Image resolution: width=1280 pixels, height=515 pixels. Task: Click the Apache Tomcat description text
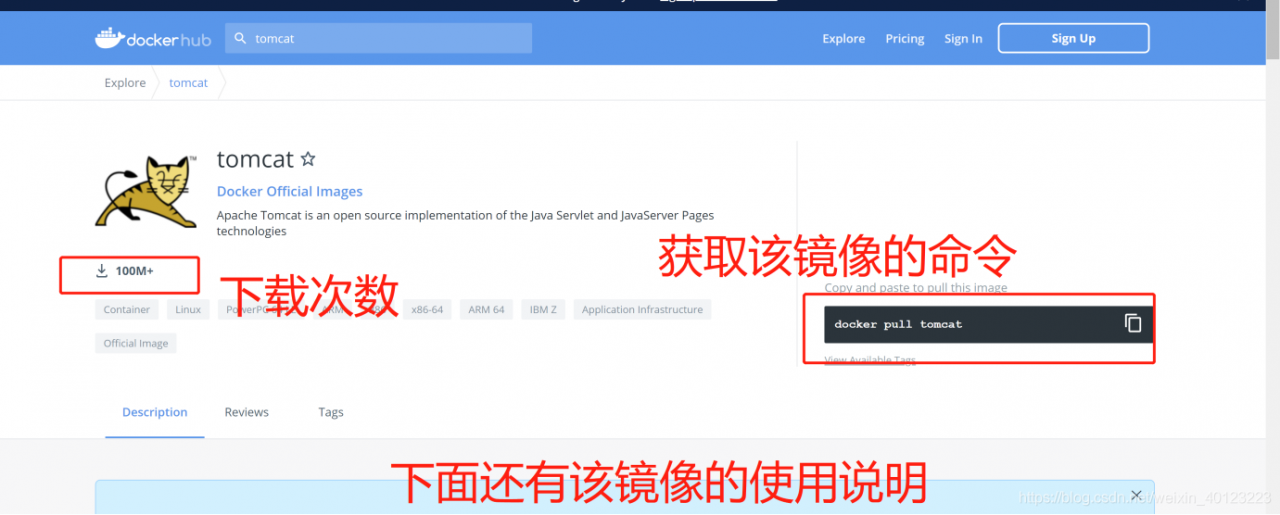[x=465, y=223]
